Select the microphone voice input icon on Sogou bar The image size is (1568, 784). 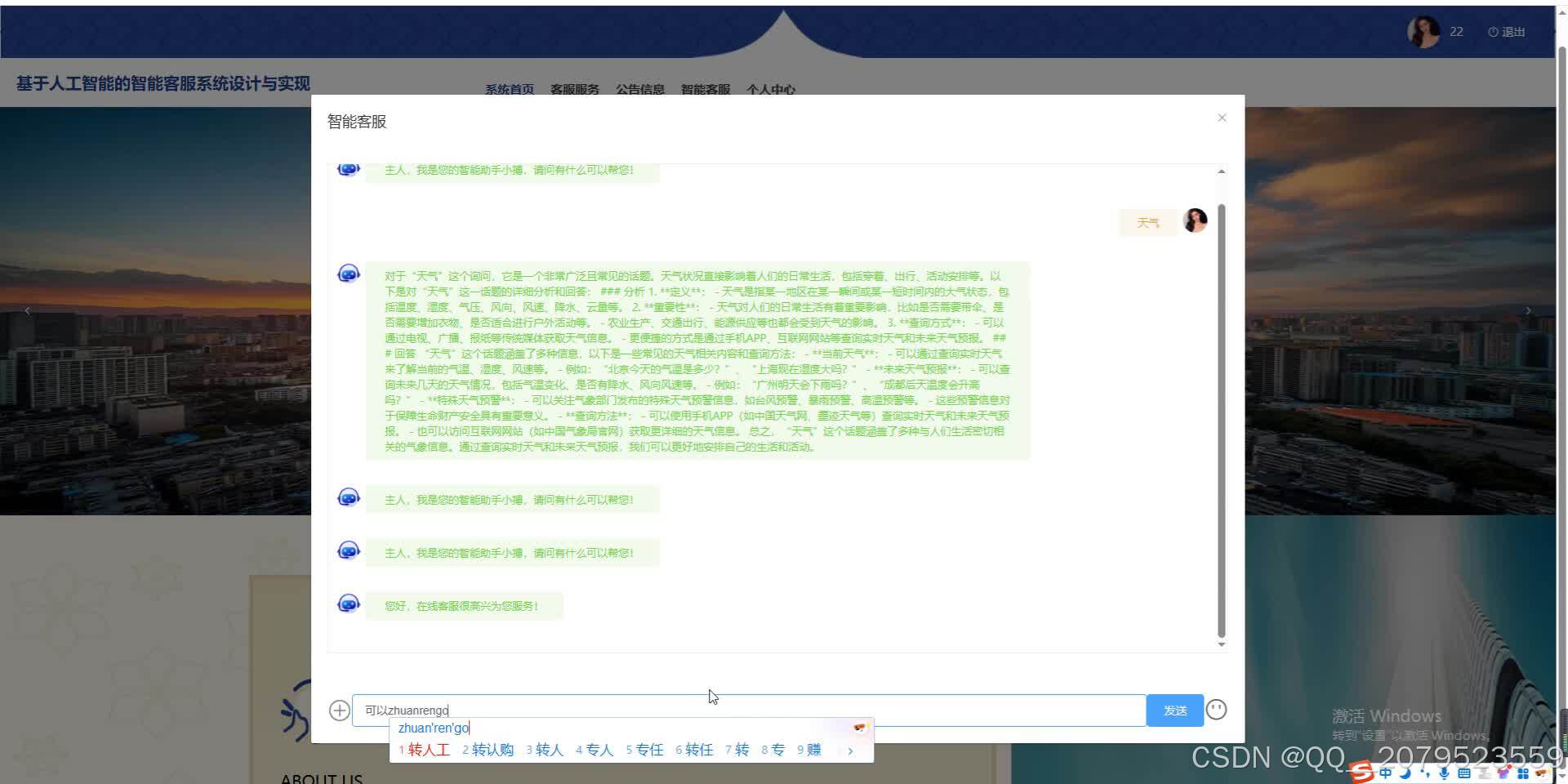[1444, 773]
